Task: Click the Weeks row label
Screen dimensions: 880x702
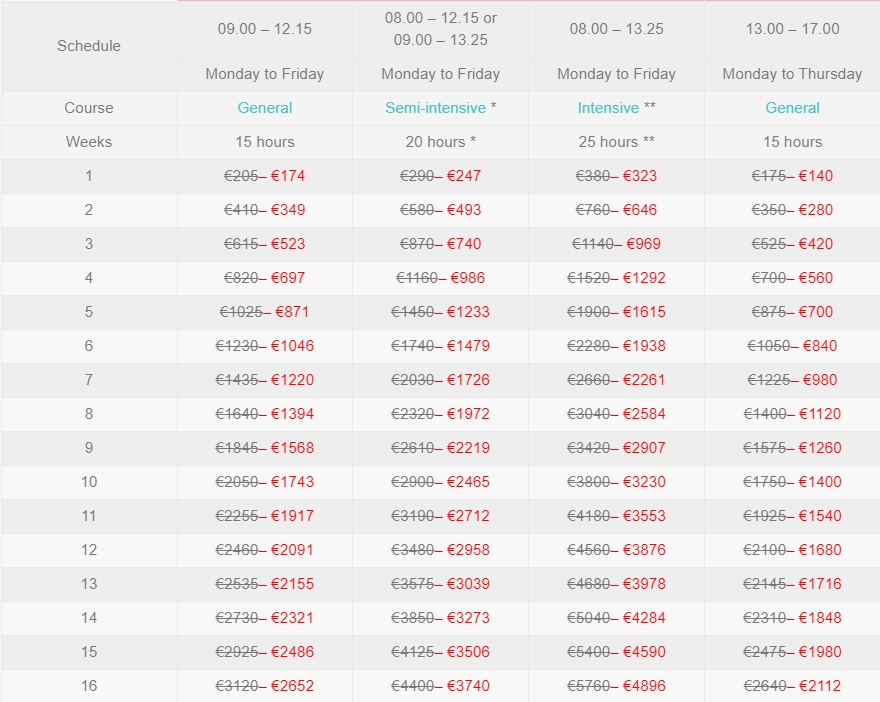Action: 89,142
